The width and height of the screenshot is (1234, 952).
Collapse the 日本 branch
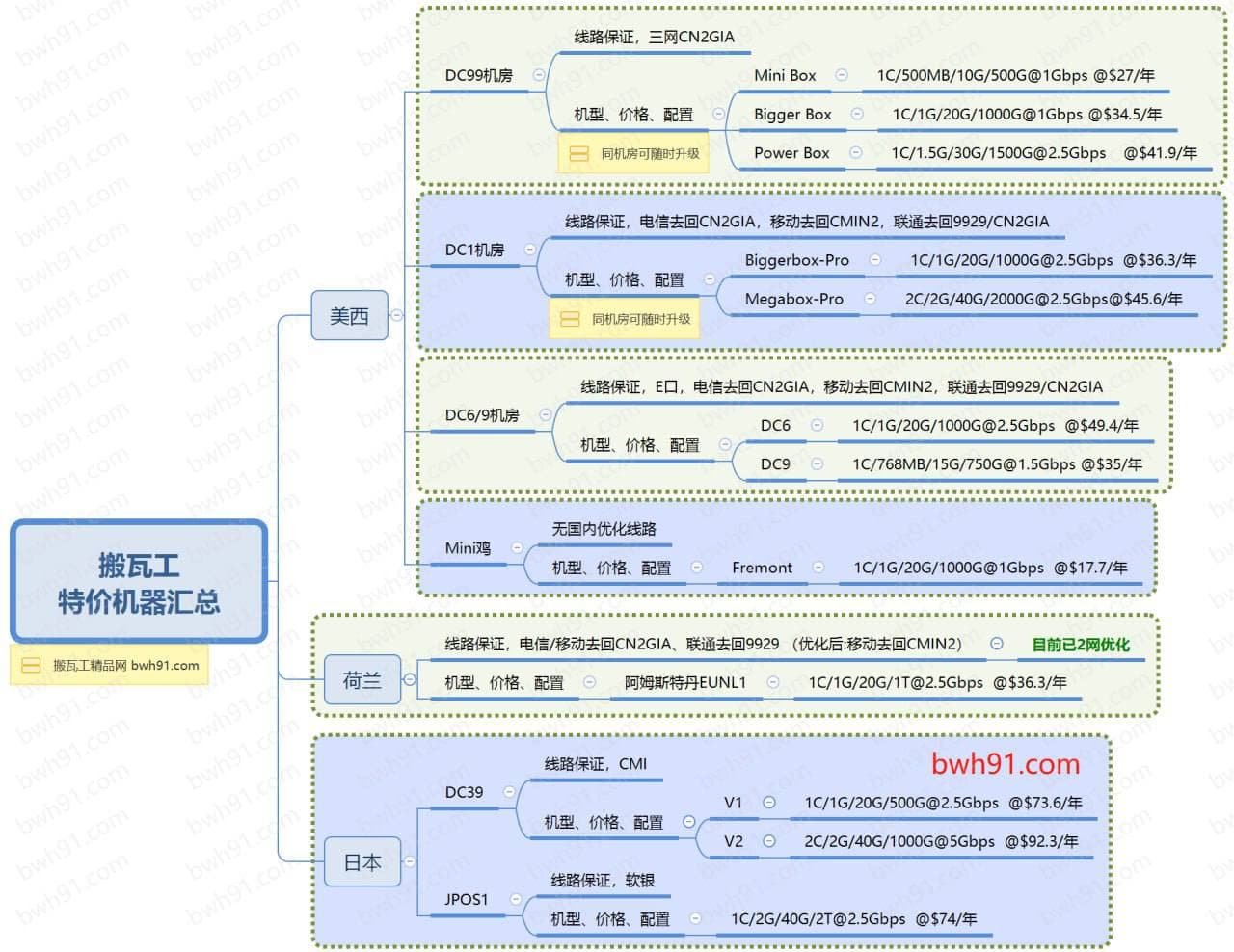click(410, 861)
